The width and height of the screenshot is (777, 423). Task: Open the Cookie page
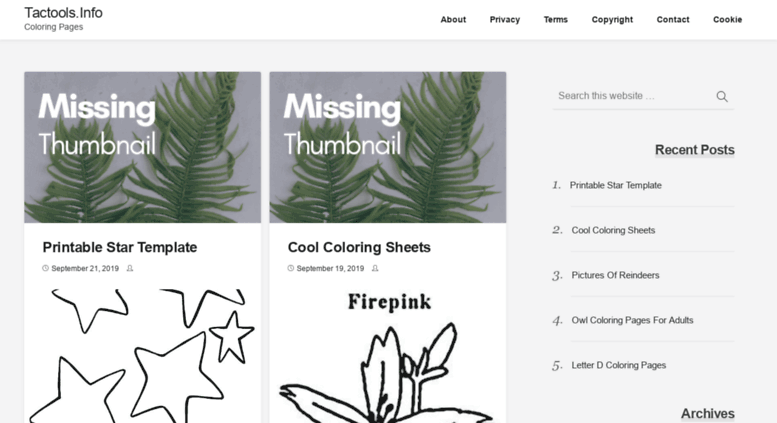click(x=727, y=20)
